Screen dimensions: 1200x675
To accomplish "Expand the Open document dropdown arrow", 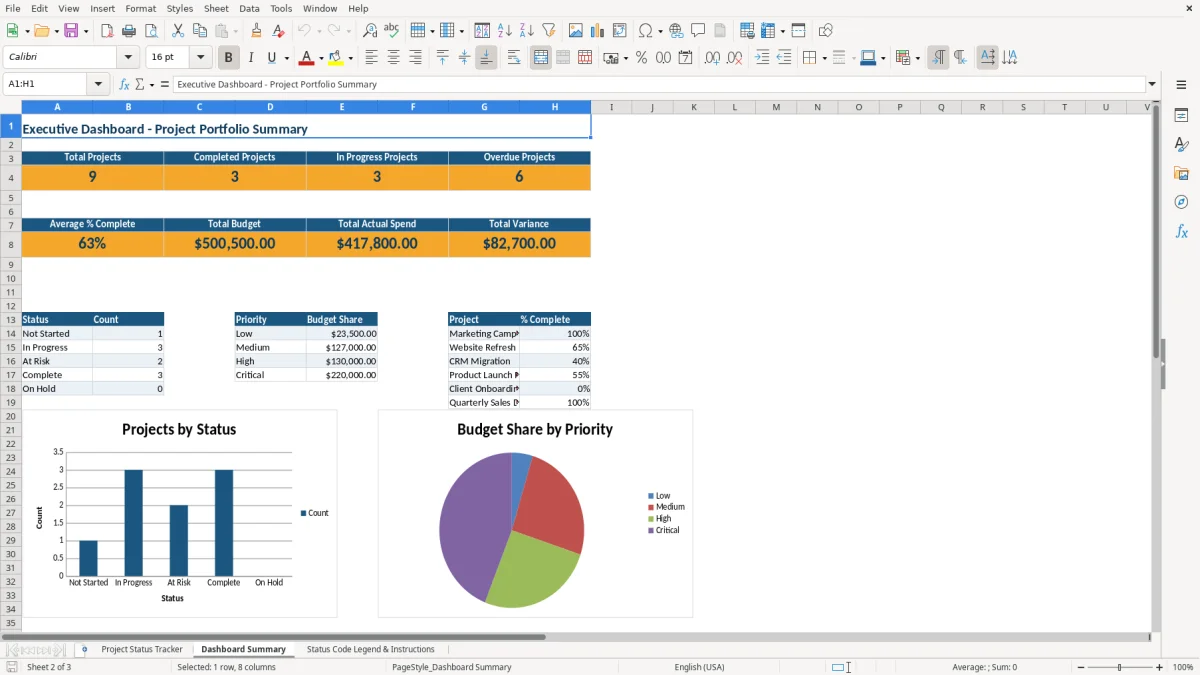I will pyautogui.click(x=54, y=31).
